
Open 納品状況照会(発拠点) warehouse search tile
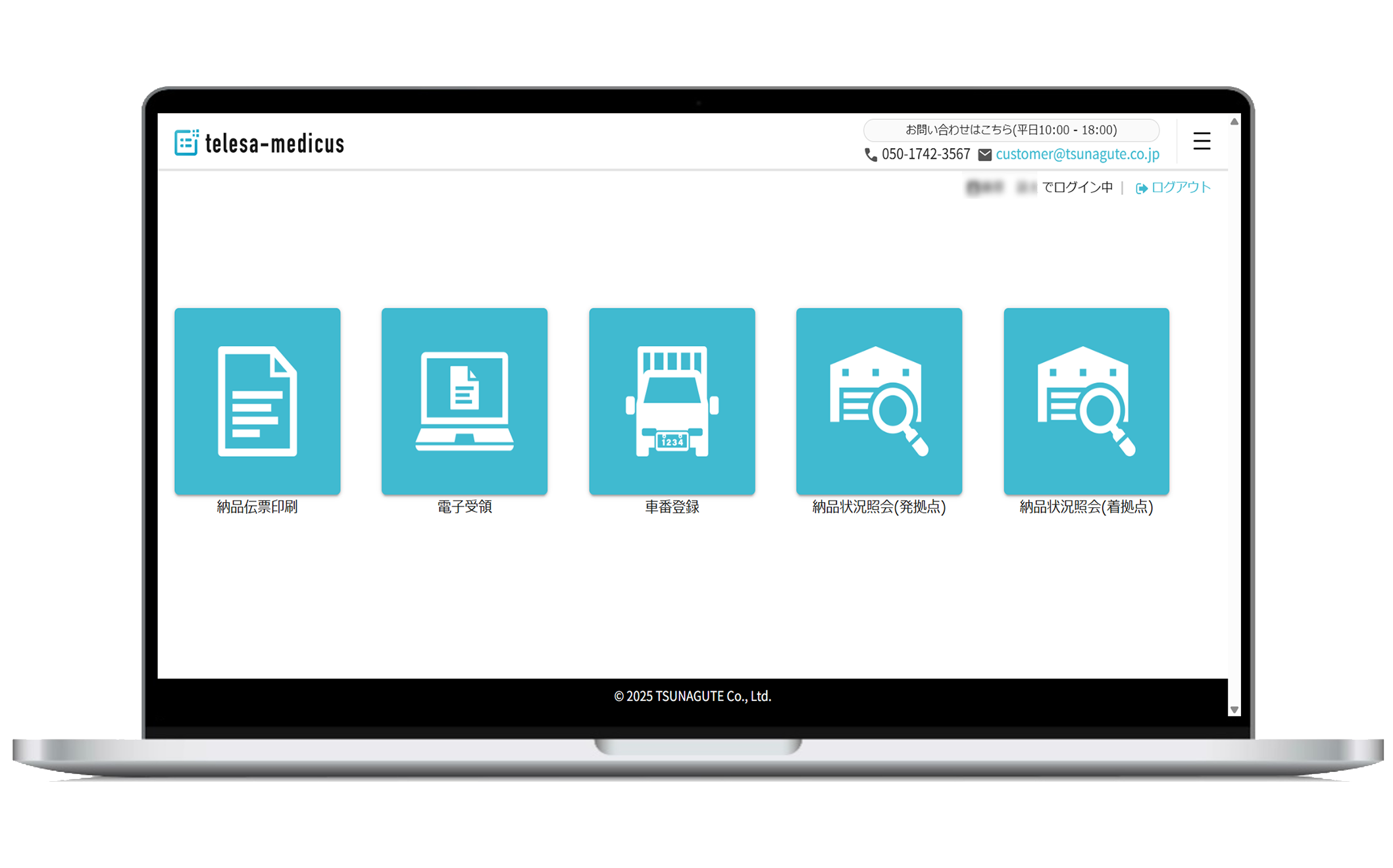pos(878,401)
